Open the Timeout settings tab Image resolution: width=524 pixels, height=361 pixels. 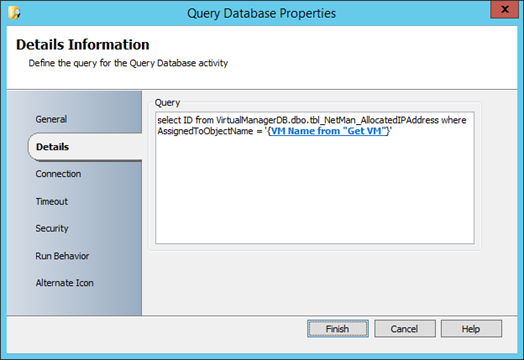52,202
